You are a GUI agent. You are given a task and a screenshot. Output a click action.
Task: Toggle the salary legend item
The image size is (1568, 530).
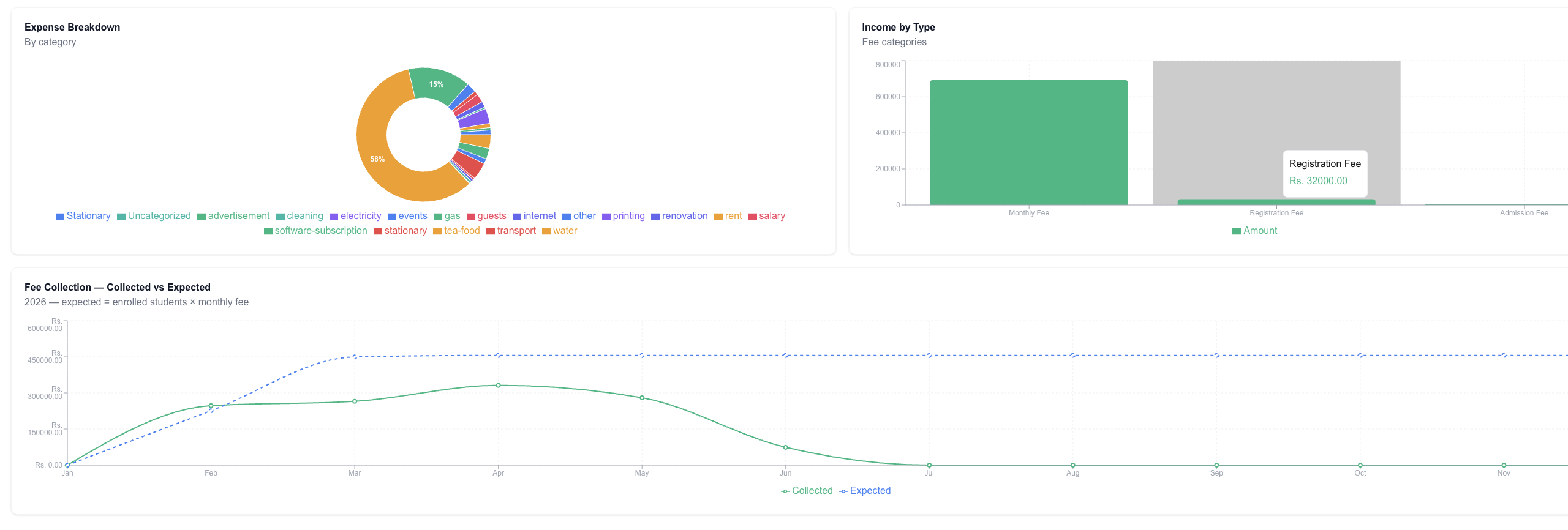pos(766,216)
